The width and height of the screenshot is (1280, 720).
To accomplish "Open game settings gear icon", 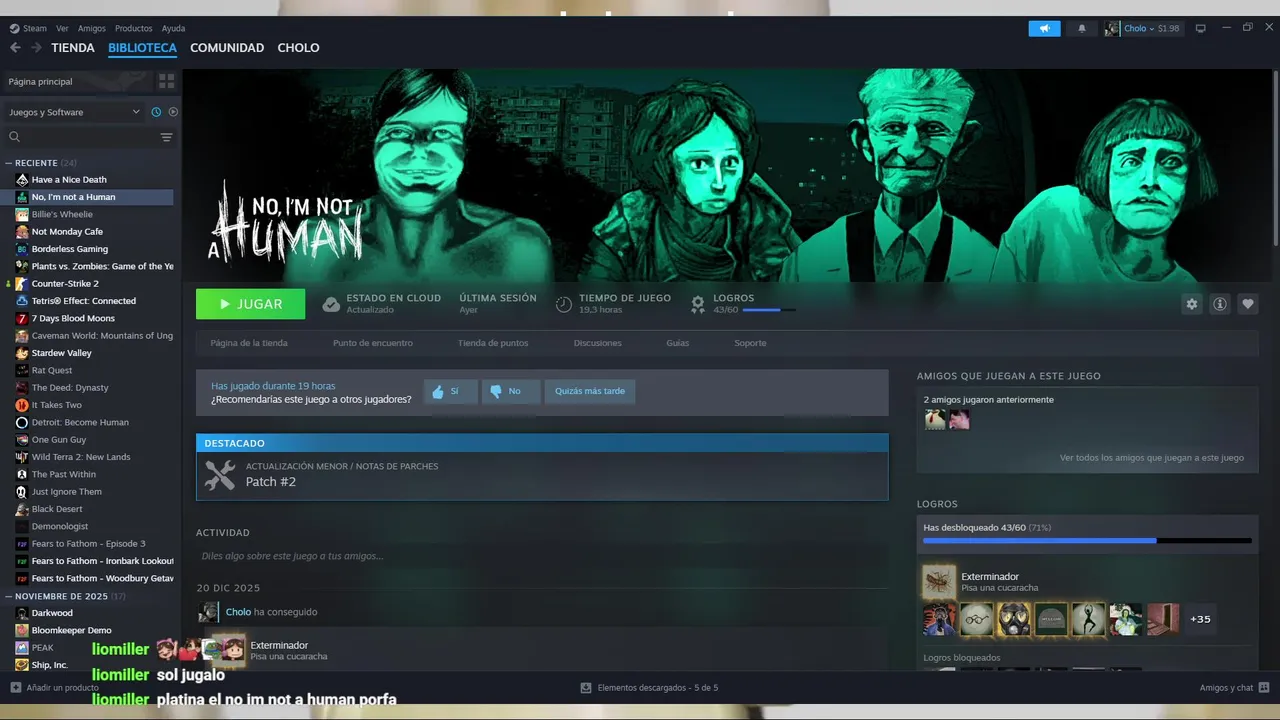I will click(x=1191, y=304).
